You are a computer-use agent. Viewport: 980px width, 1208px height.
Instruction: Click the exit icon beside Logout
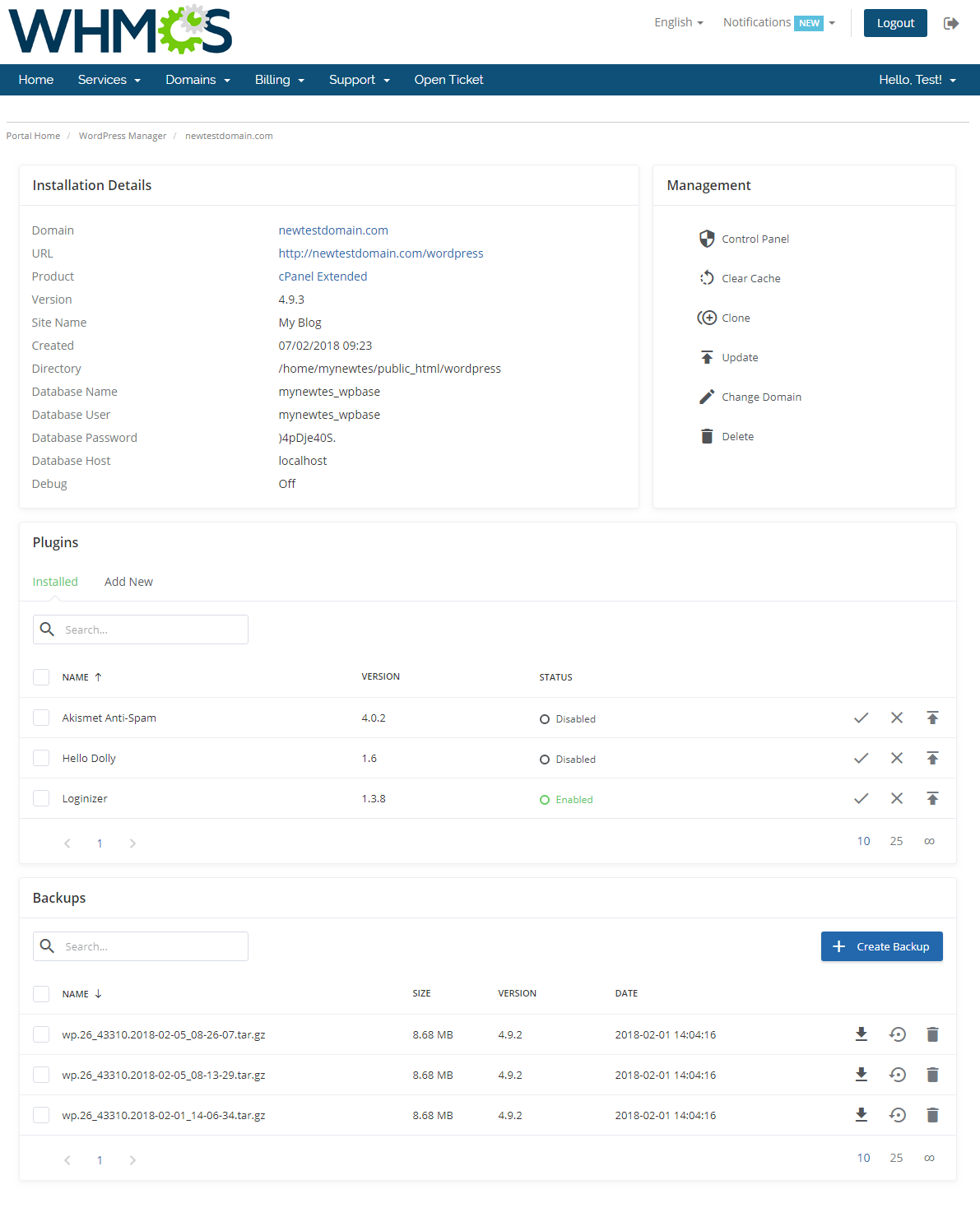click(x=951, y=23)
